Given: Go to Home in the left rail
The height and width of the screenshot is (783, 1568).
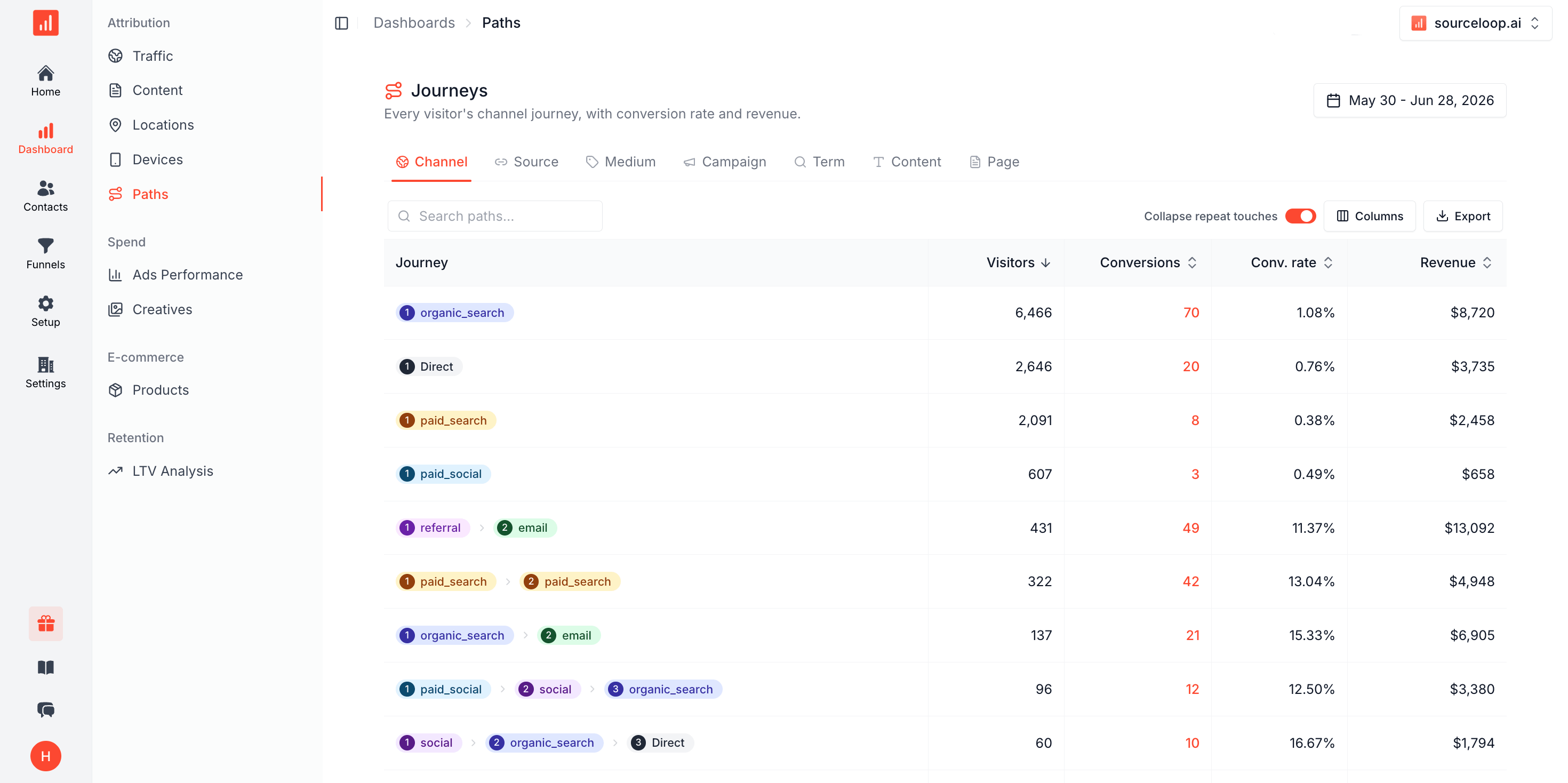Looking at the screenshot, I should (x=46, y=81).
